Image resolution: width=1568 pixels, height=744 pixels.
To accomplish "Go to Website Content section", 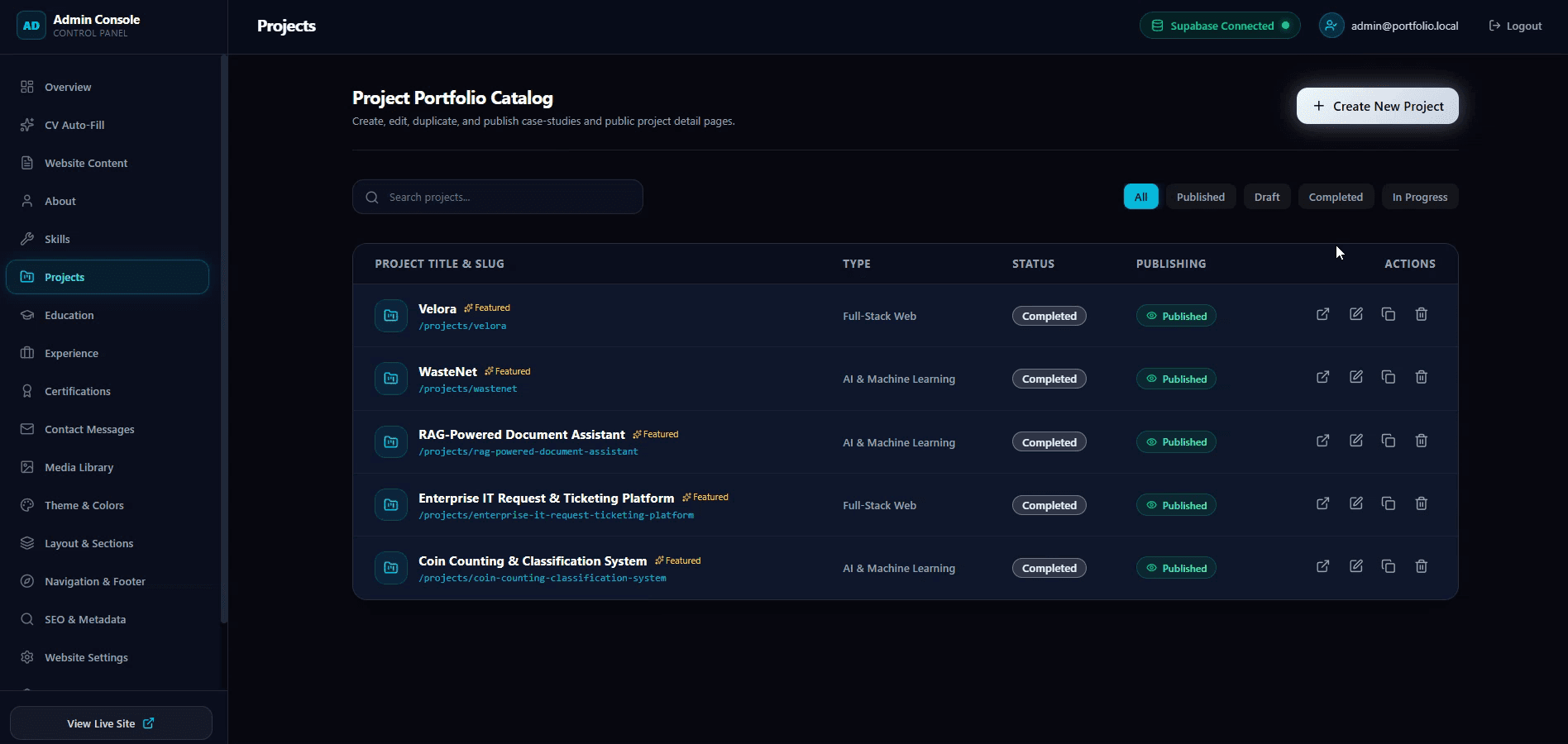I will (108, 163).
